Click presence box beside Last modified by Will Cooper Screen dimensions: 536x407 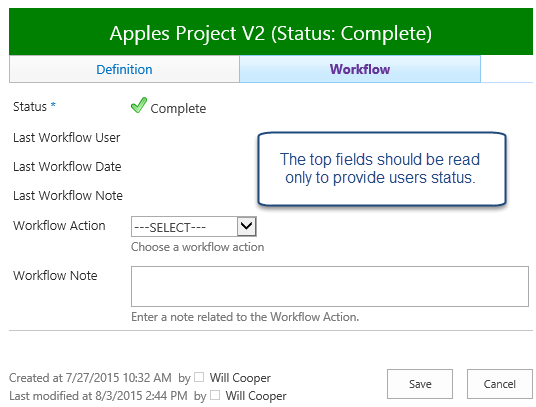tap(215, 395)
